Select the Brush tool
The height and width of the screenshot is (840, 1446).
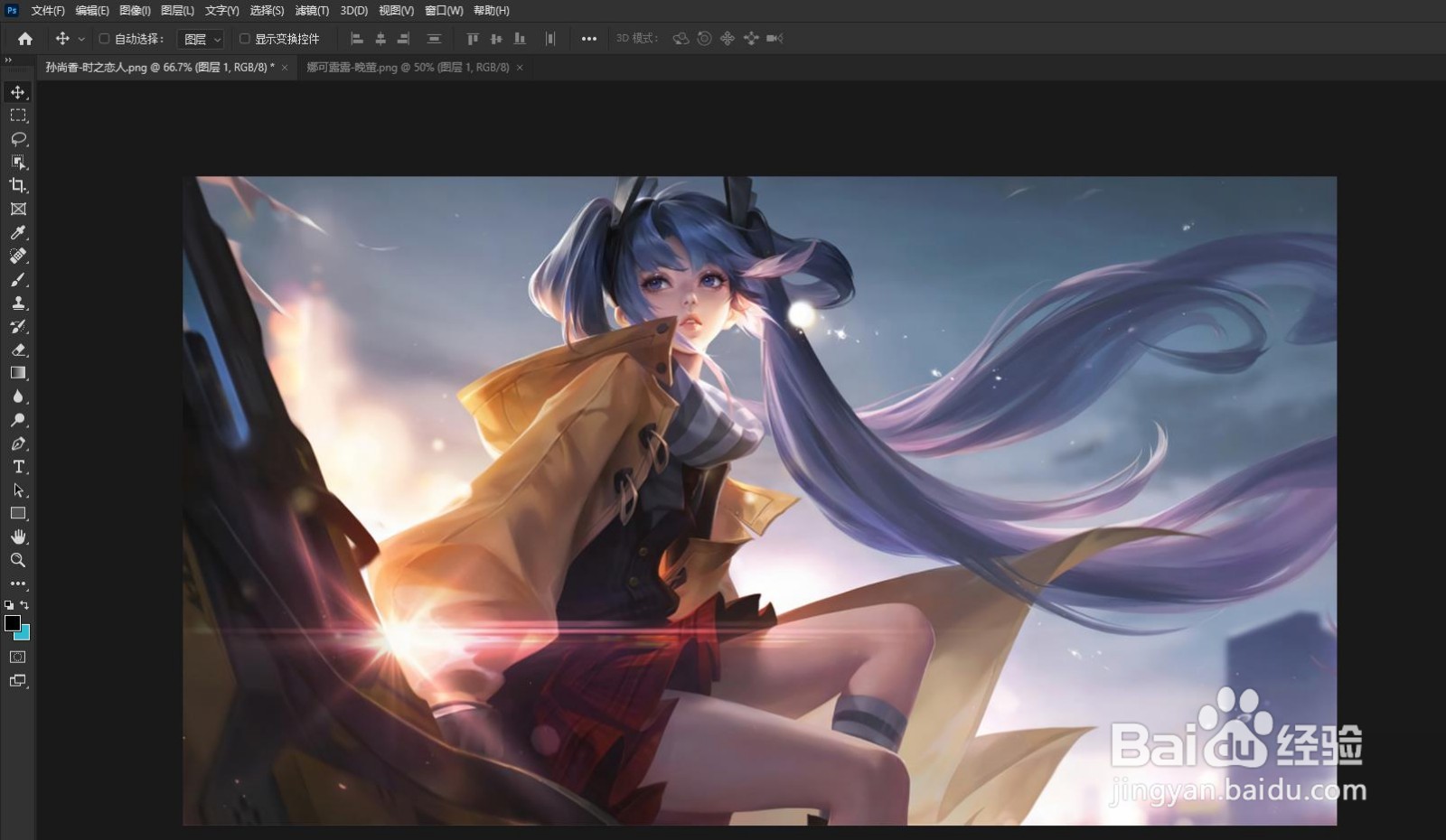(x=18, y=279)
